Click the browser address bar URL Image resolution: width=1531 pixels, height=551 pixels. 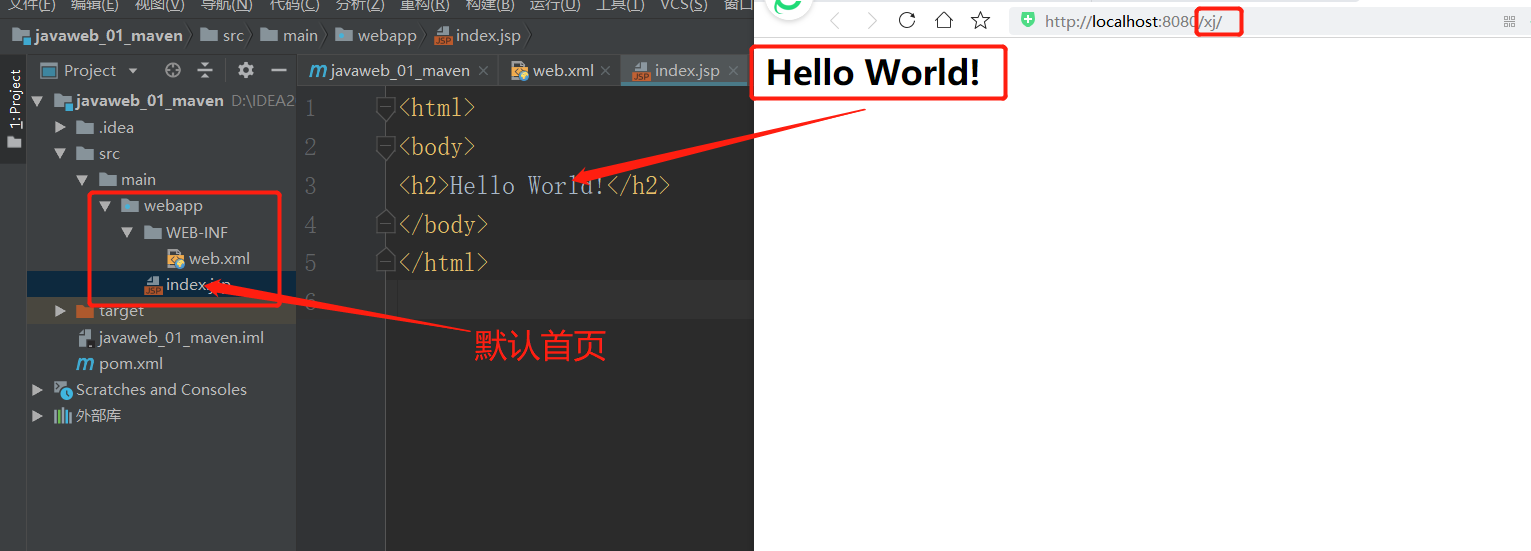coord(1120,21)
